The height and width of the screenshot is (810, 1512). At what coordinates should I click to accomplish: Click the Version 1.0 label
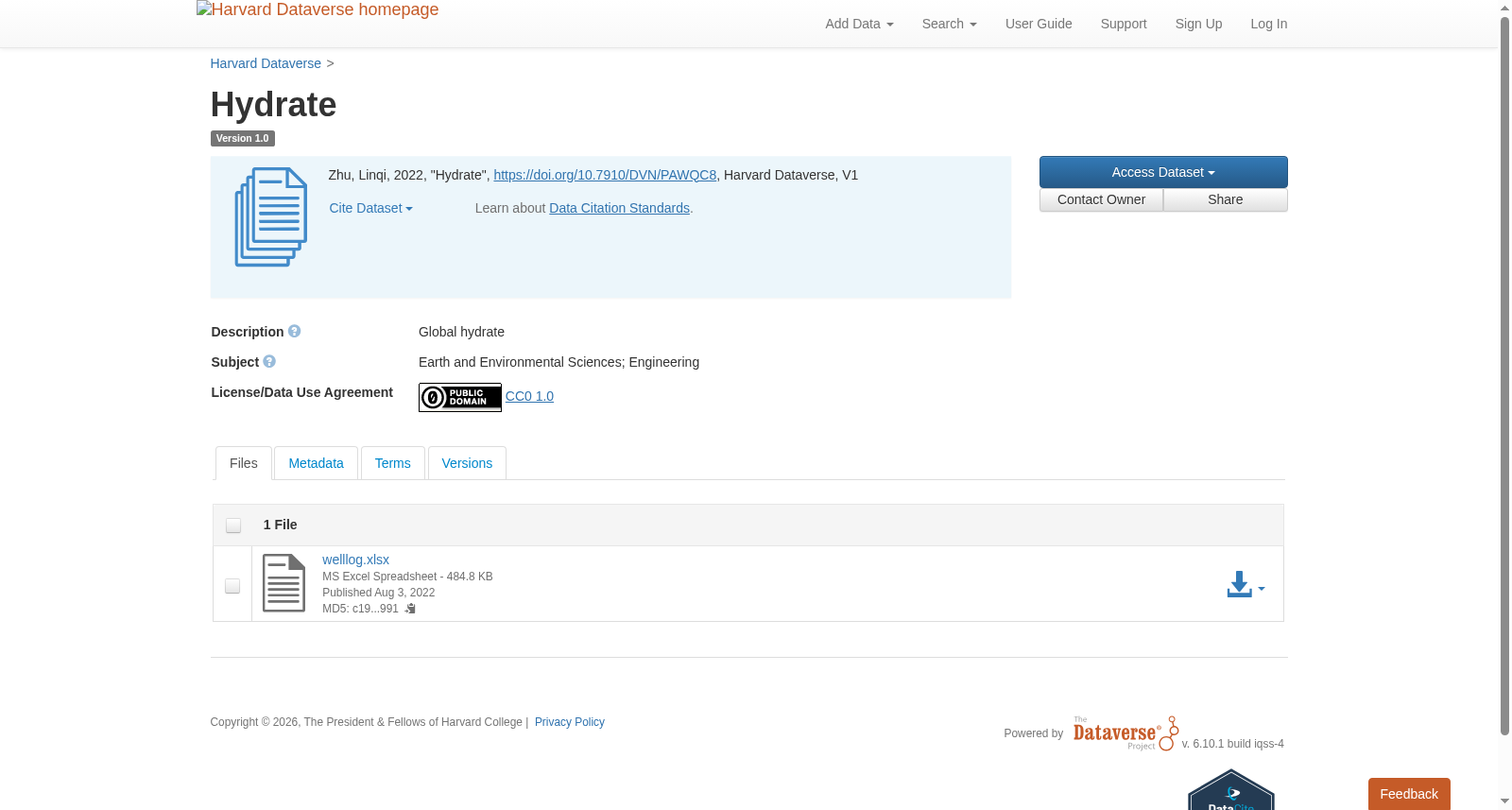pos(242,138)
